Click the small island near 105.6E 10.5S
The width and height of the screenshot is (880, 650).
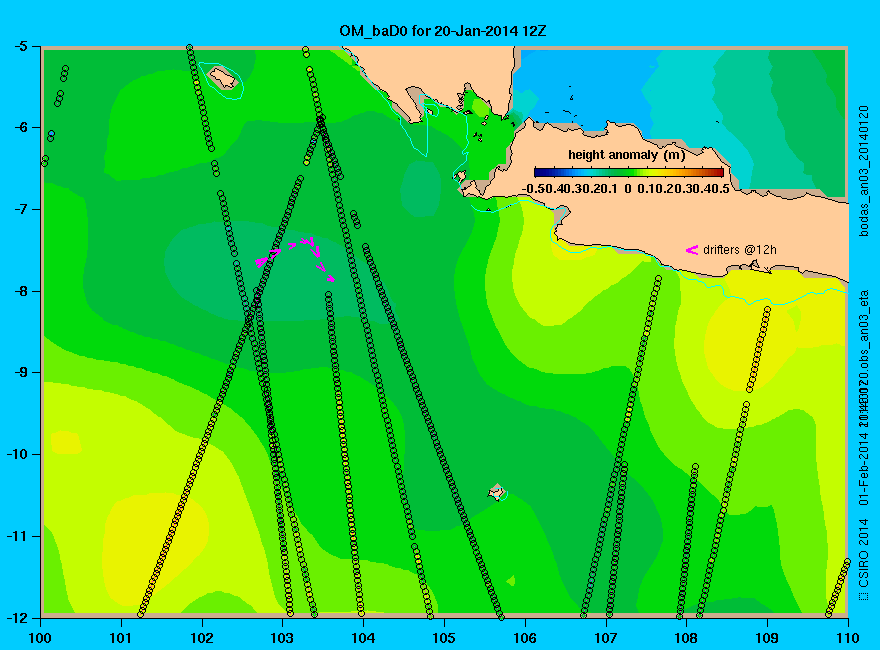click(496, 492)
